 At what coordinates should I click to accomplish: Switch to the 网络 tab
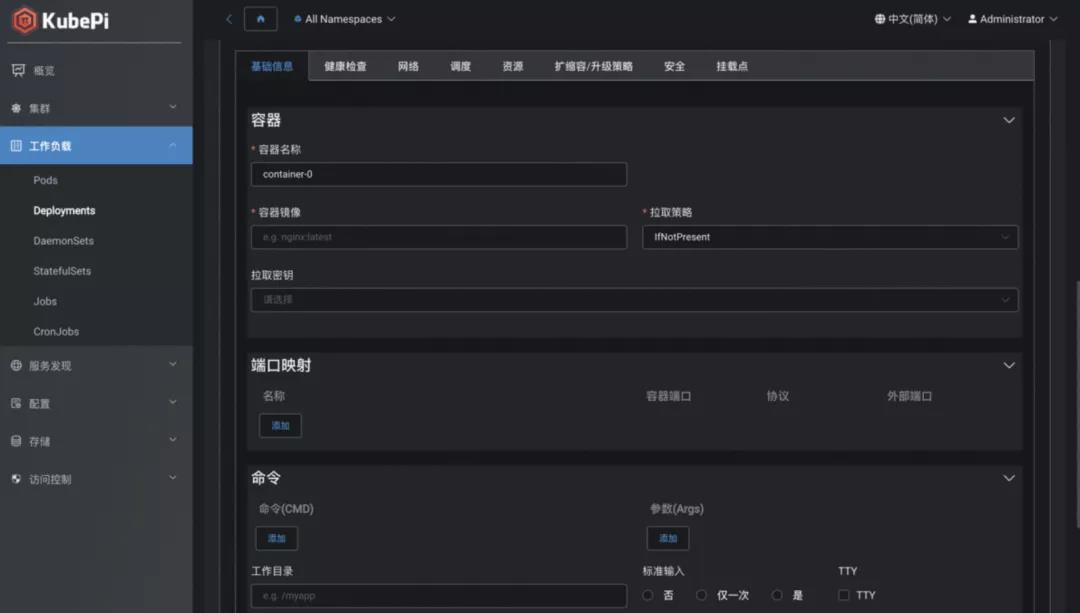click(x=408, y=66)
